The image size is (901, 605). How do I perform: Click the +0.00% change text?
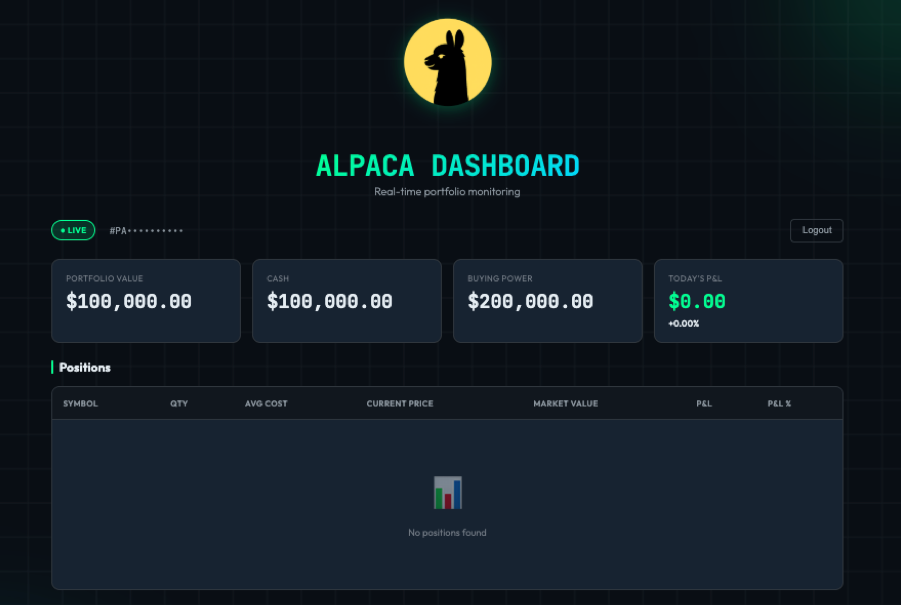683,323
